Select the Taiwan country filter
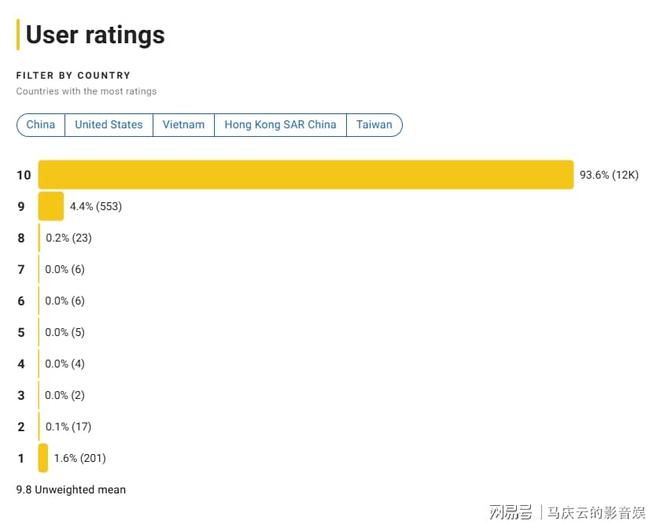Viewport: 660px width, 528px height. 374,125
